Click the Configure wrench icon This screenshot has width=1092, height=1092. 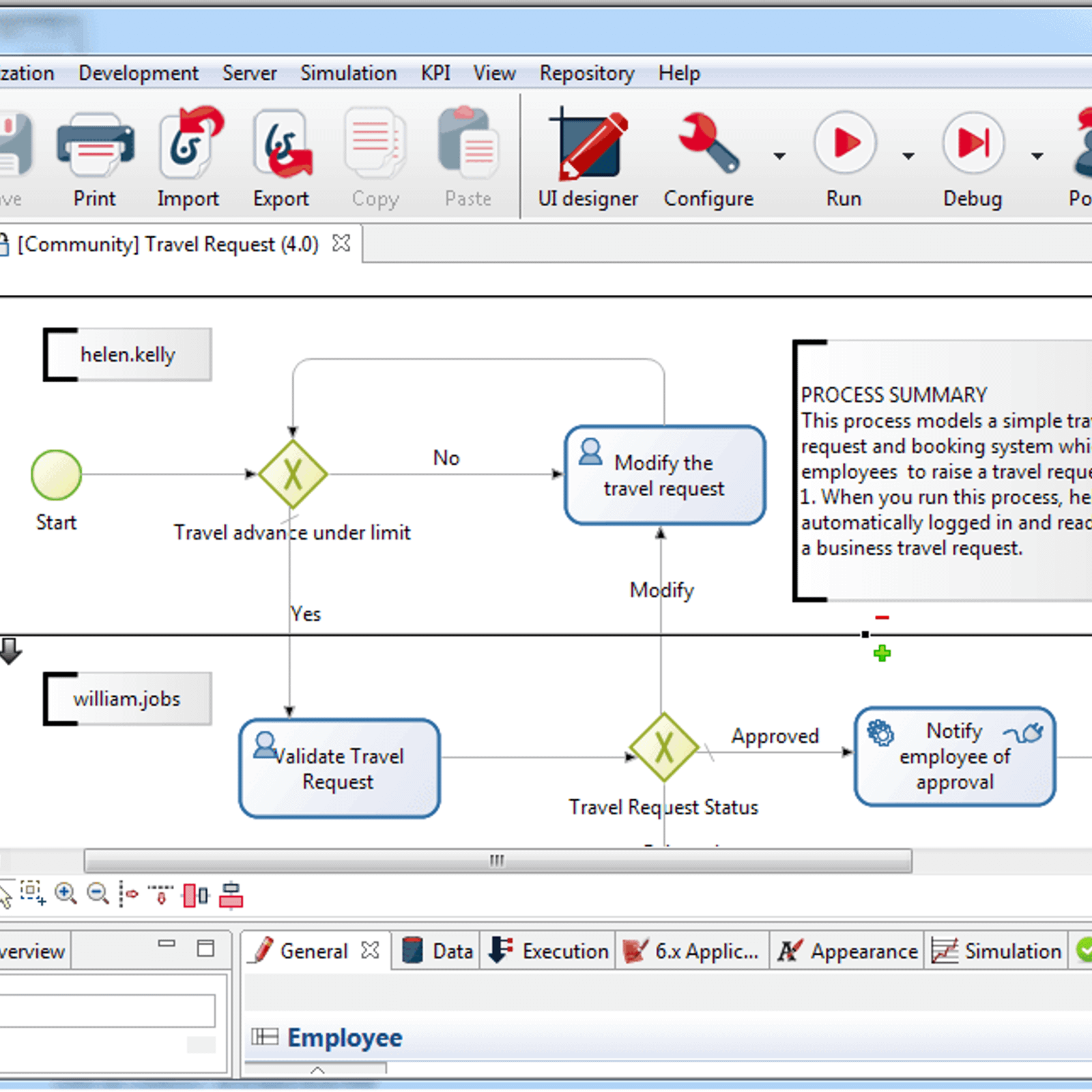coord(708,143)
